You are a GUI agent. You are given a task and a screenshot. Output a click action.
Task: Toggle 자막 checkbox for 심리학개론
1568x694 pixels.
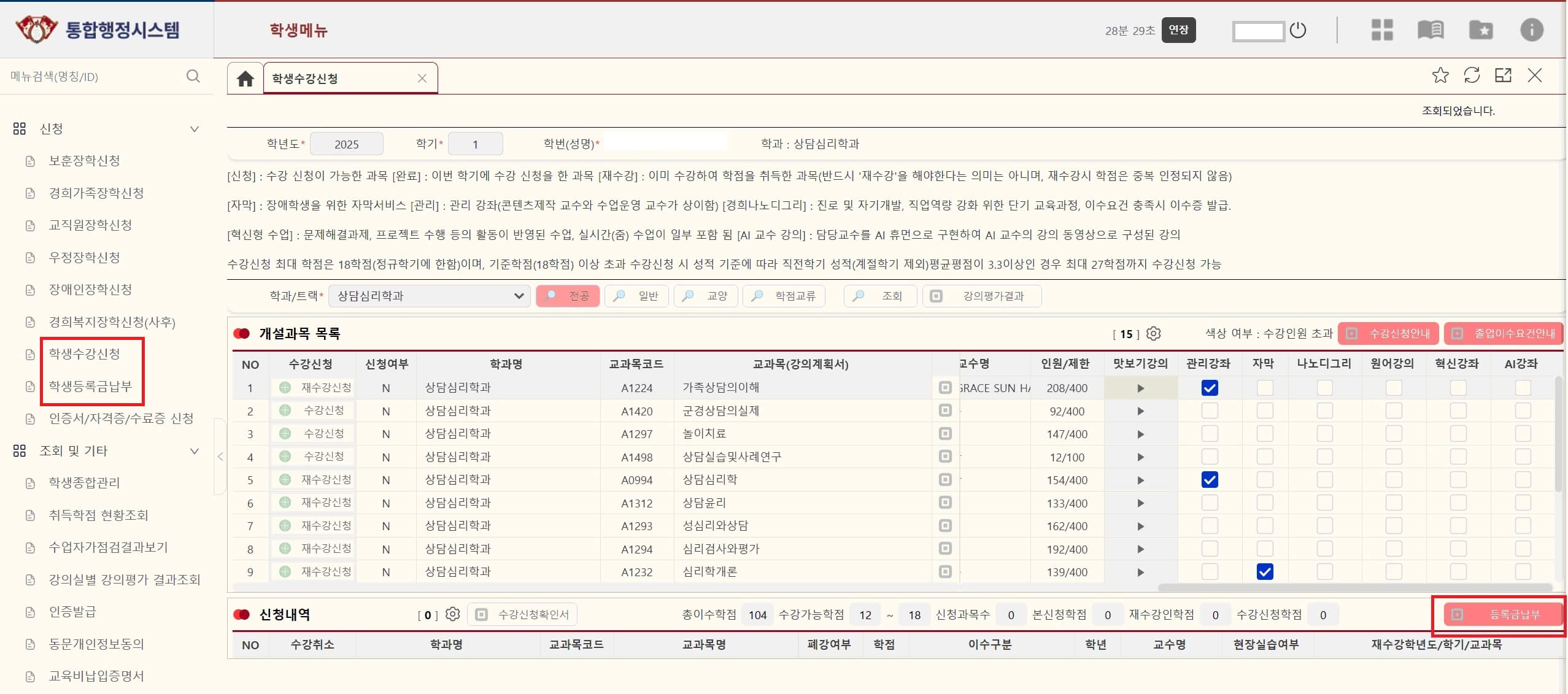point(1265,572)
